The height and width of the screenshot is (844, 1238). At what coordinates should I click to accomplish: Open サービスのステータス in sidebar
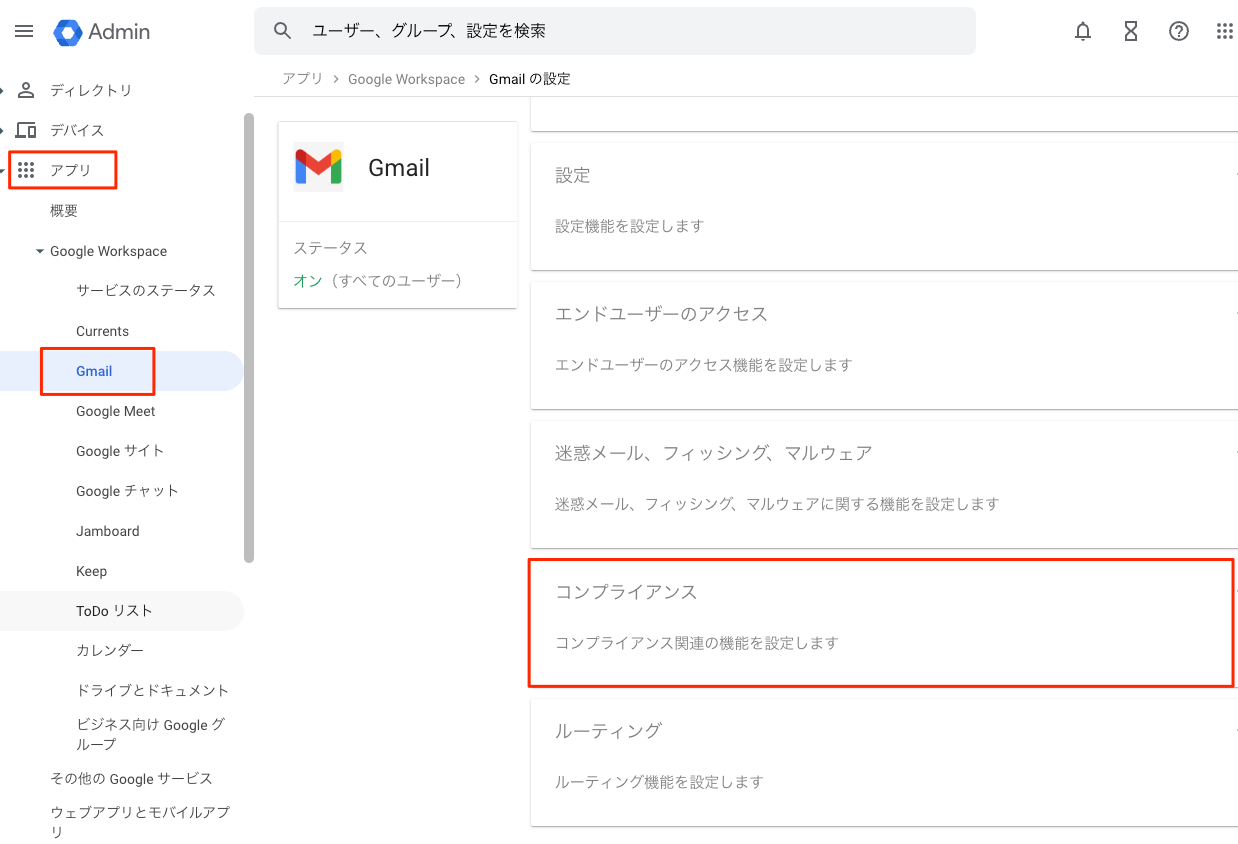[146, 291]
